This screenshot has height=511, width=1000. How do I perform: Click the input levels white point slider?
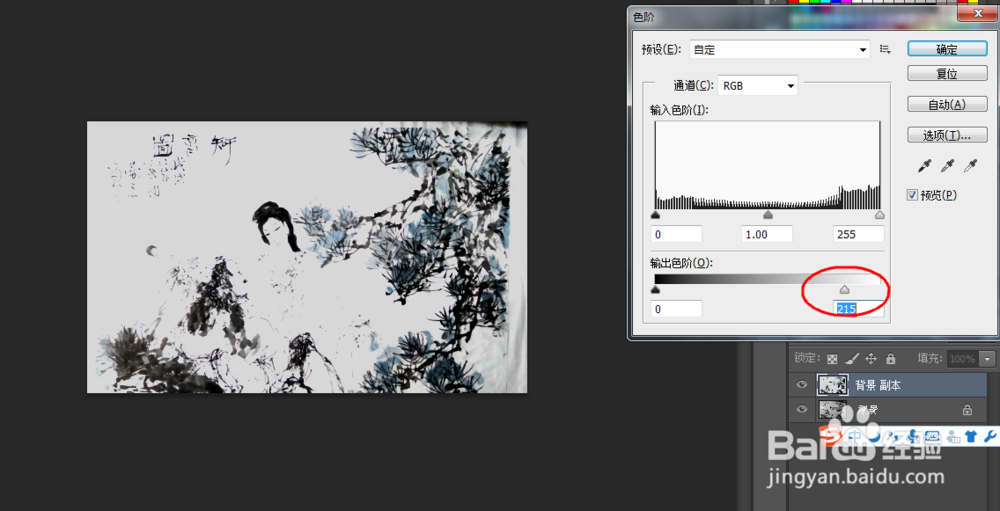pos(880,215)
